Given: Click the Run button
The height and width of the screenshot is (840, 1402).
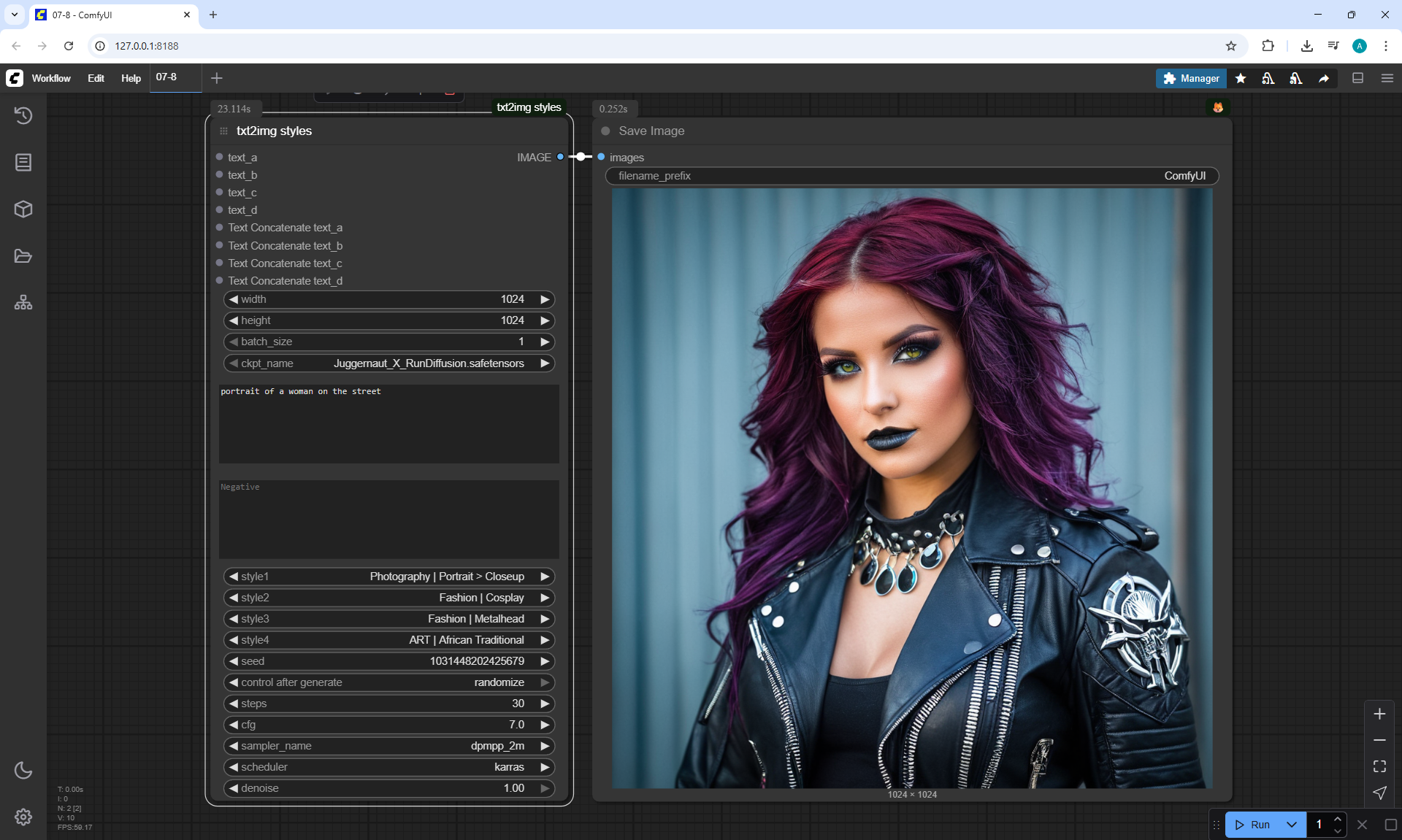Looking at the screenshot, I should click(x=1253, y=825).
